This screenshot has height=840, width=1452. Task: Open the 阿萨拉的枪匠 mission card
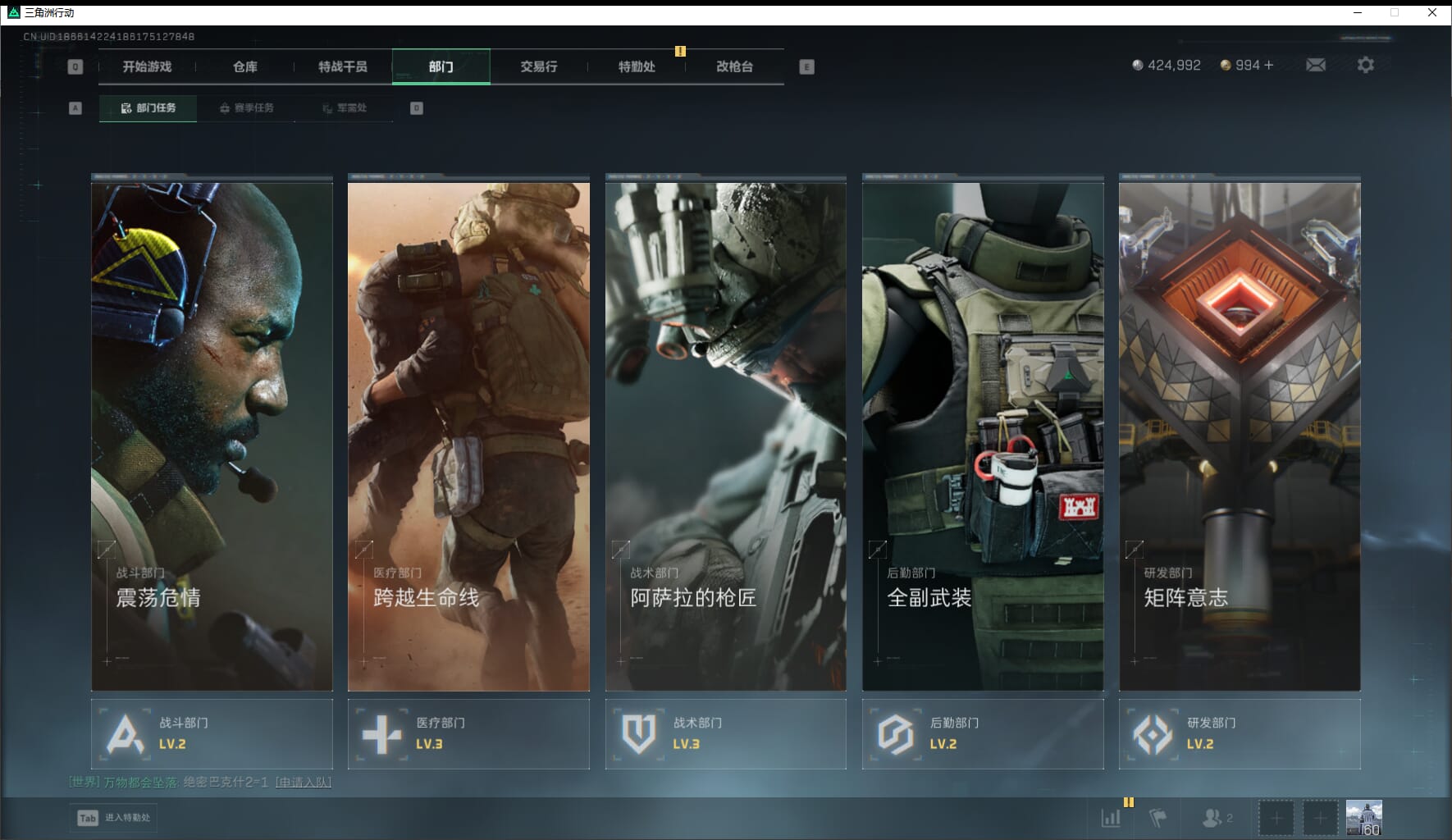point(725,435)
